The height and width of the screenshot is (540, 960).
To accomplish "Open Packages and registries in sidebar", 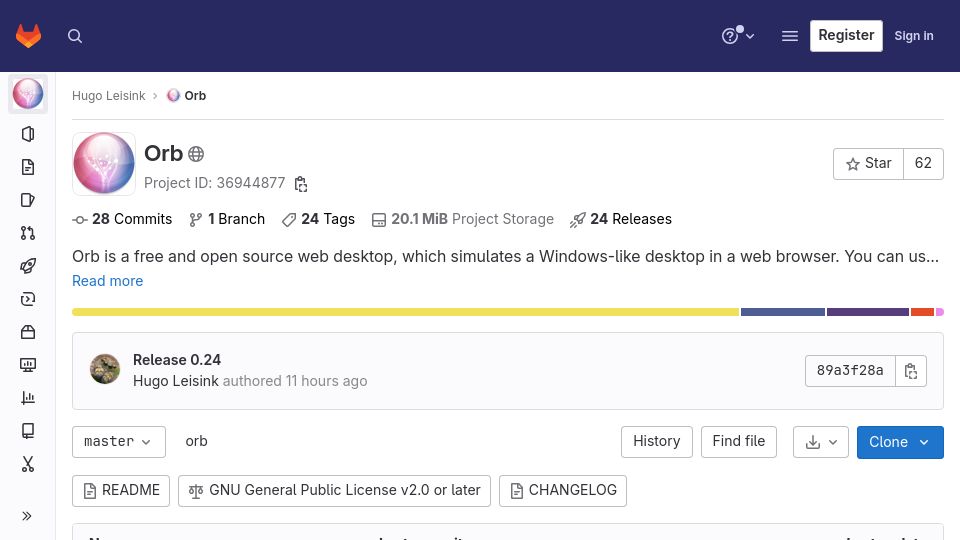I will tap(28, 332).
